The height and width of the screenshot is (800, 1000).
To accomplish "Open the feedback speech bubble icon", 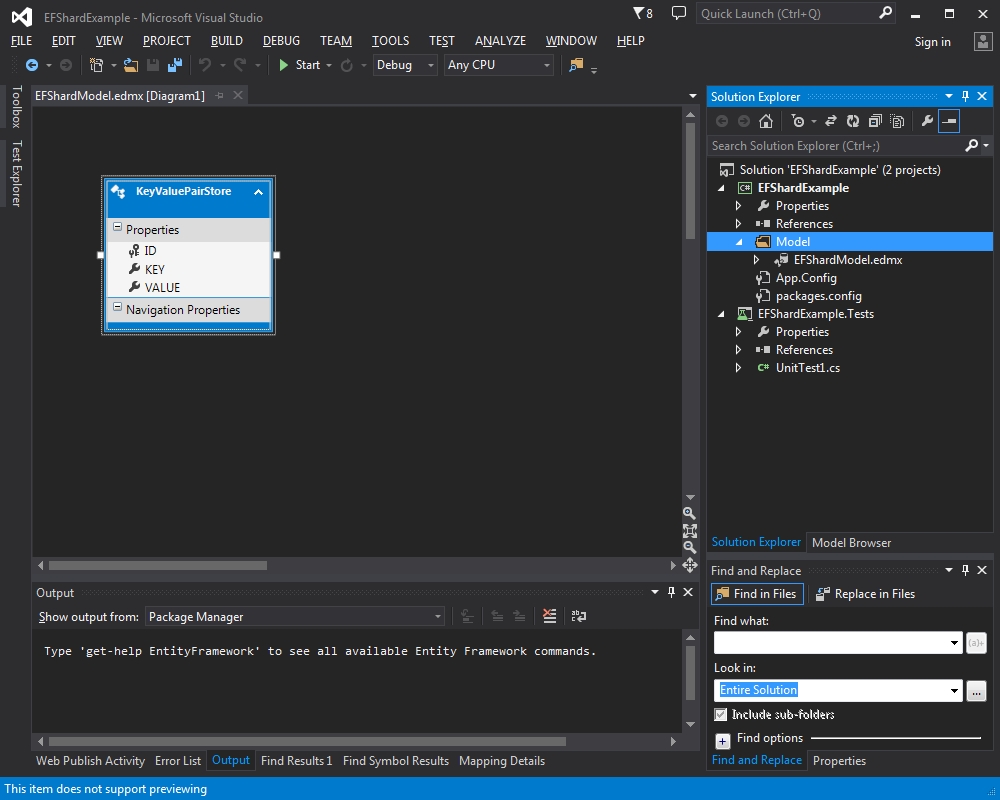I will tap(679, 13).
